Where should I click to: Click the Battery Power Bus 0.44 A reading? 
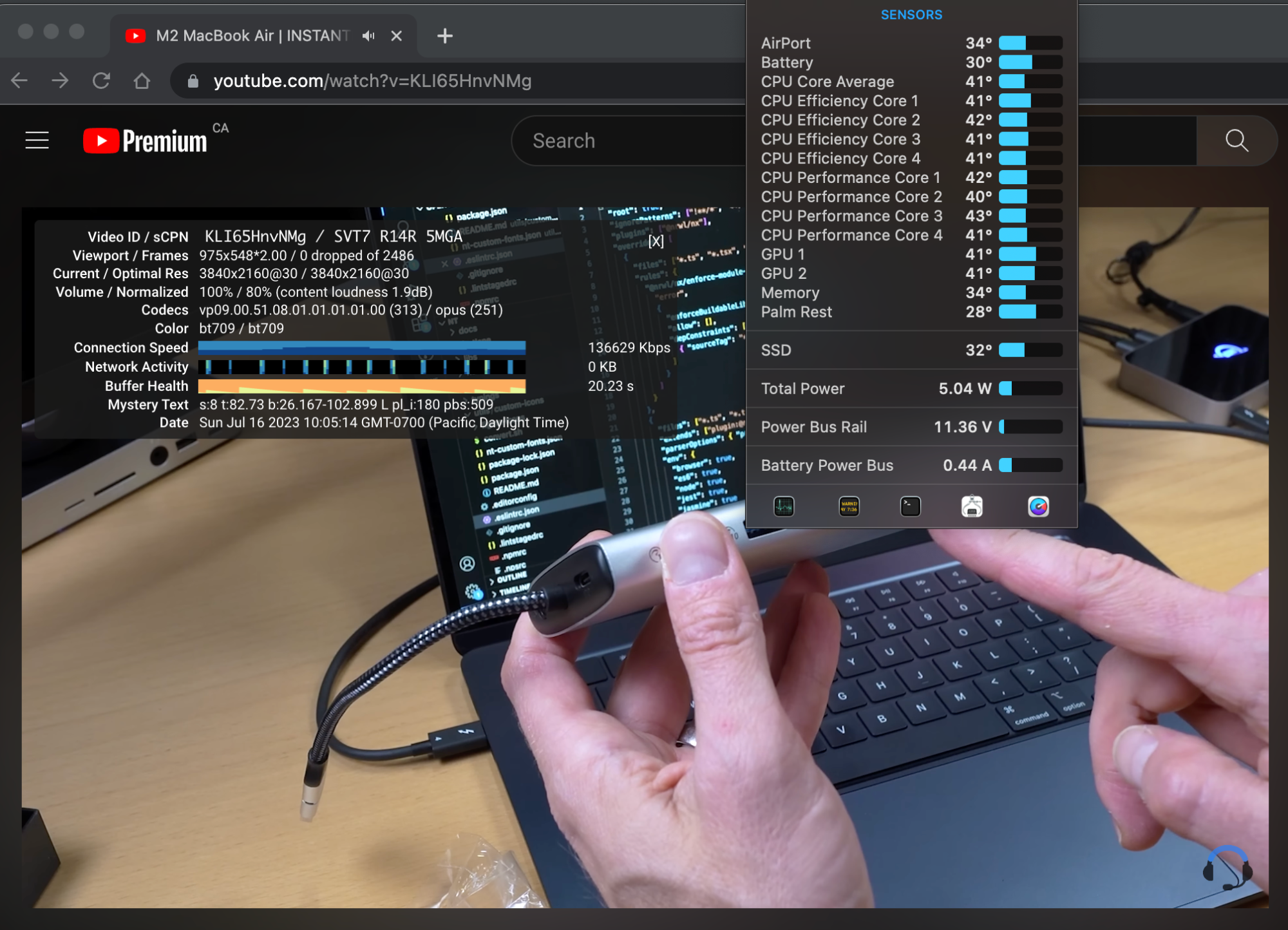[967, 466]
